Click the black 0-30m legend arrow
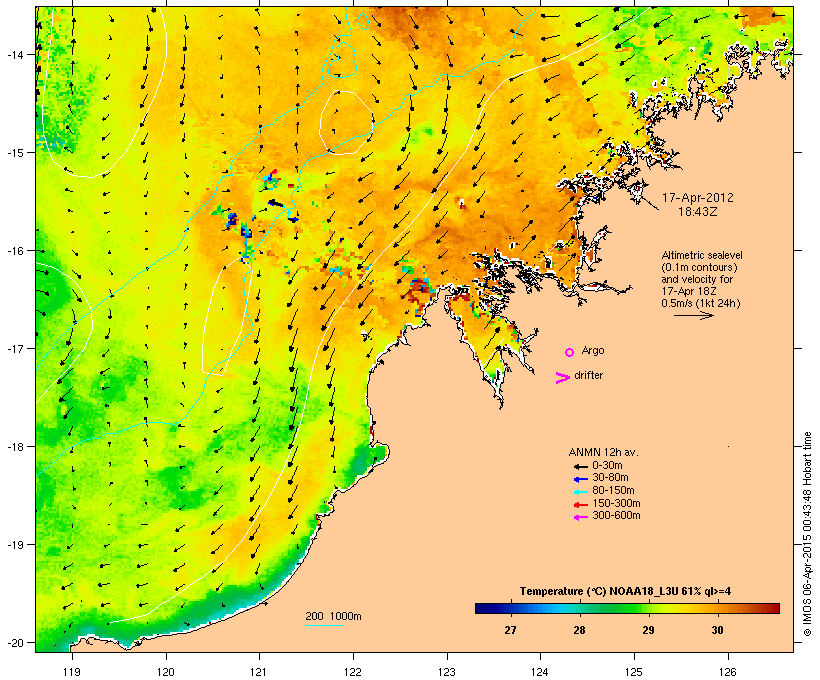The image size is (820, 680). pyautogui.click(x=580, y=466)
